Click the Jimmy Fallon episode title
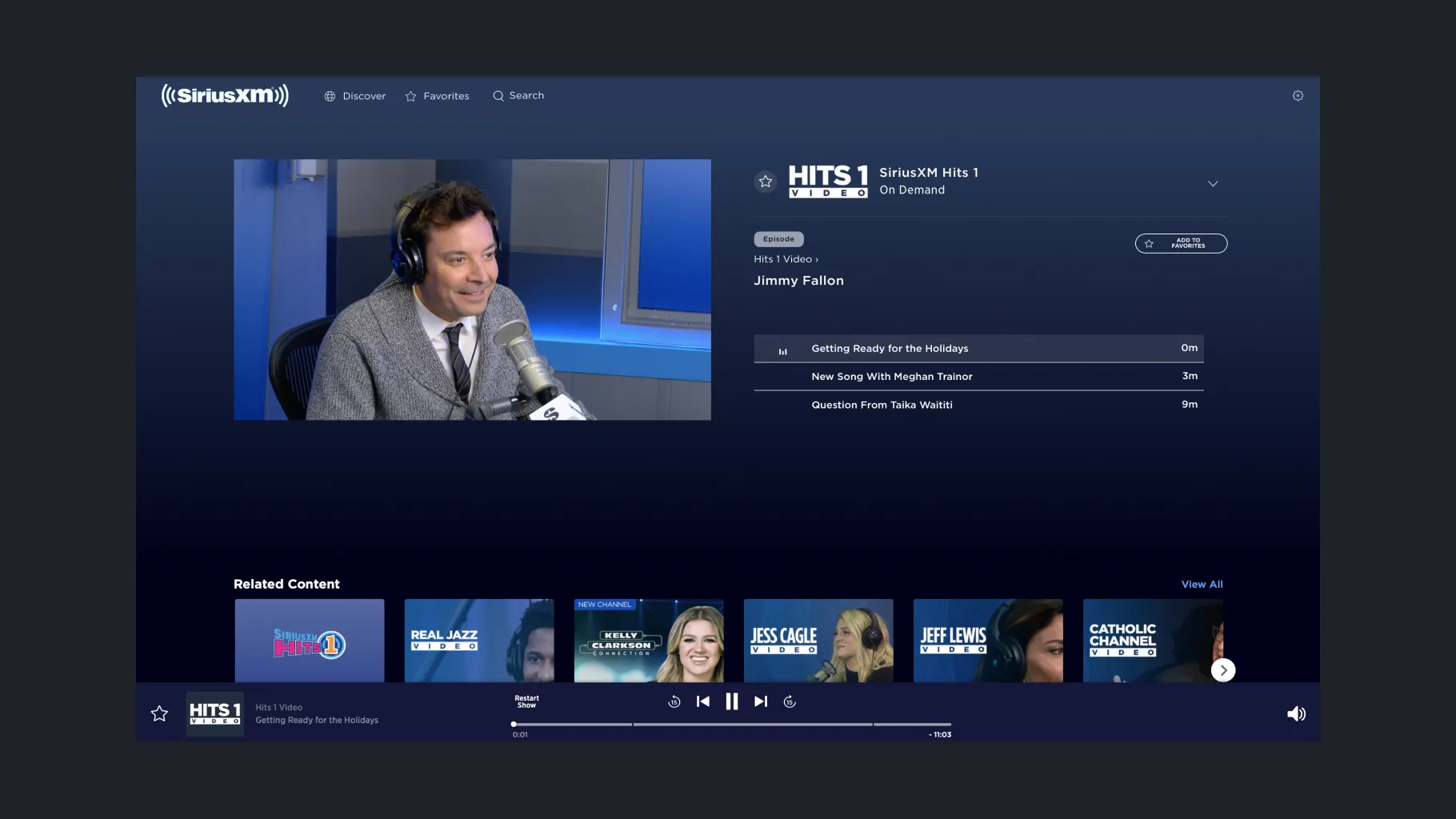This screenshot has width=1456, height=819. point(798,281)
